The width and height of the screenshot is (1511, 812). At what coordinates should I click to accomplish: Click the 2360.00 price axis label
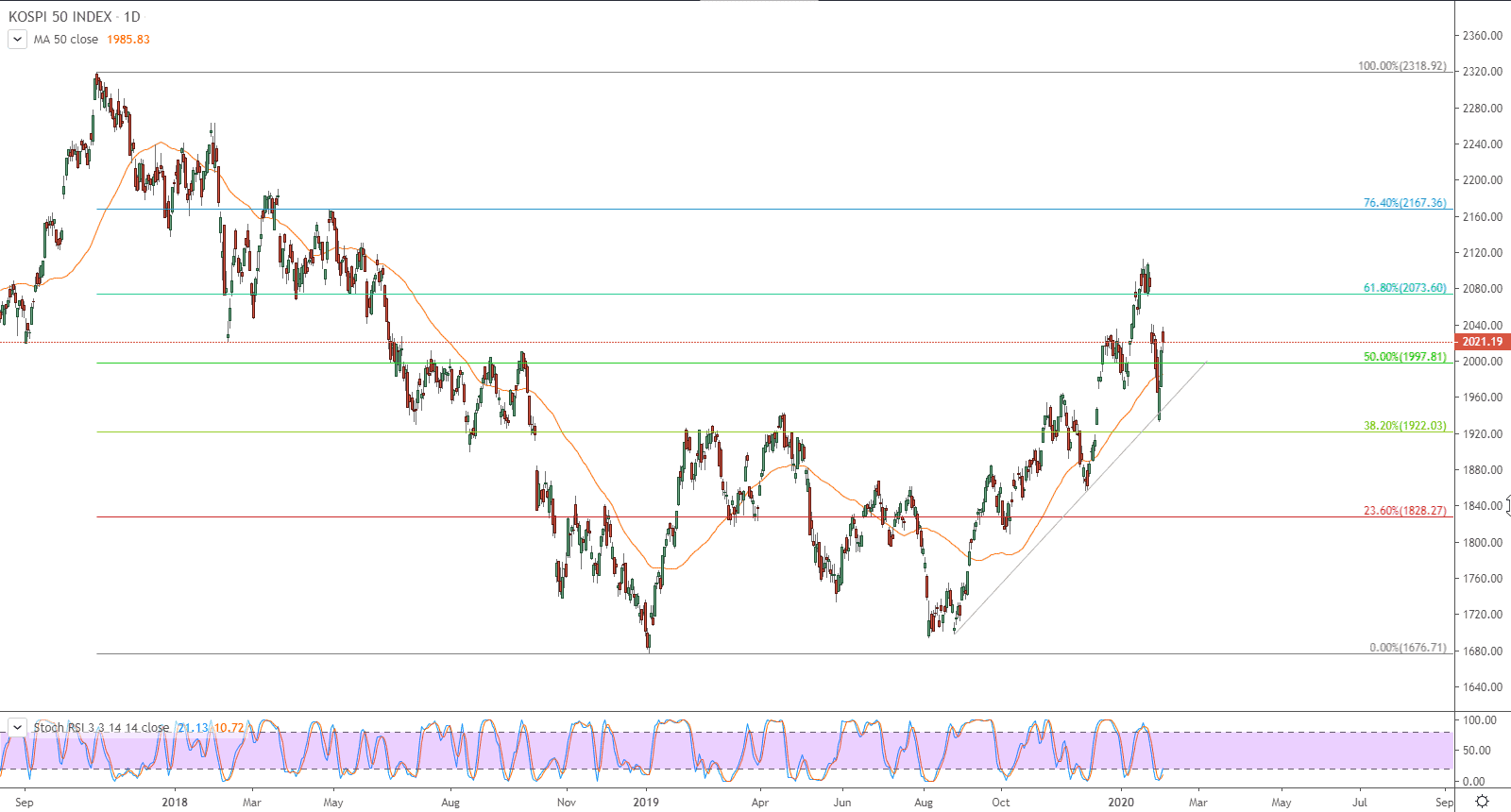[x=1482, y=36]
